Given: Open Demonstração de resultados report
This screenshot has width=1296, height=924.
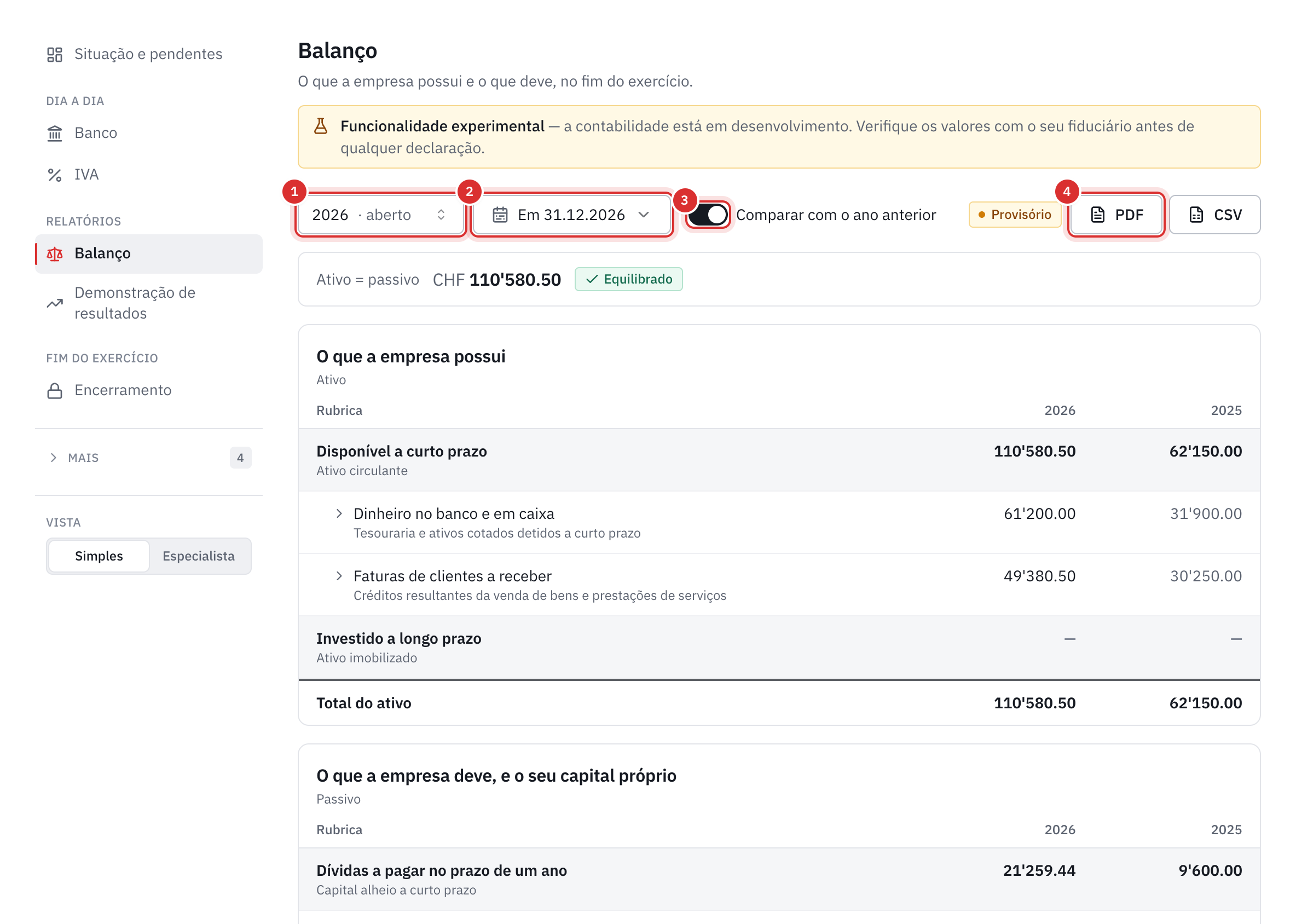Looking at the screenshot, I should point(149,303).
